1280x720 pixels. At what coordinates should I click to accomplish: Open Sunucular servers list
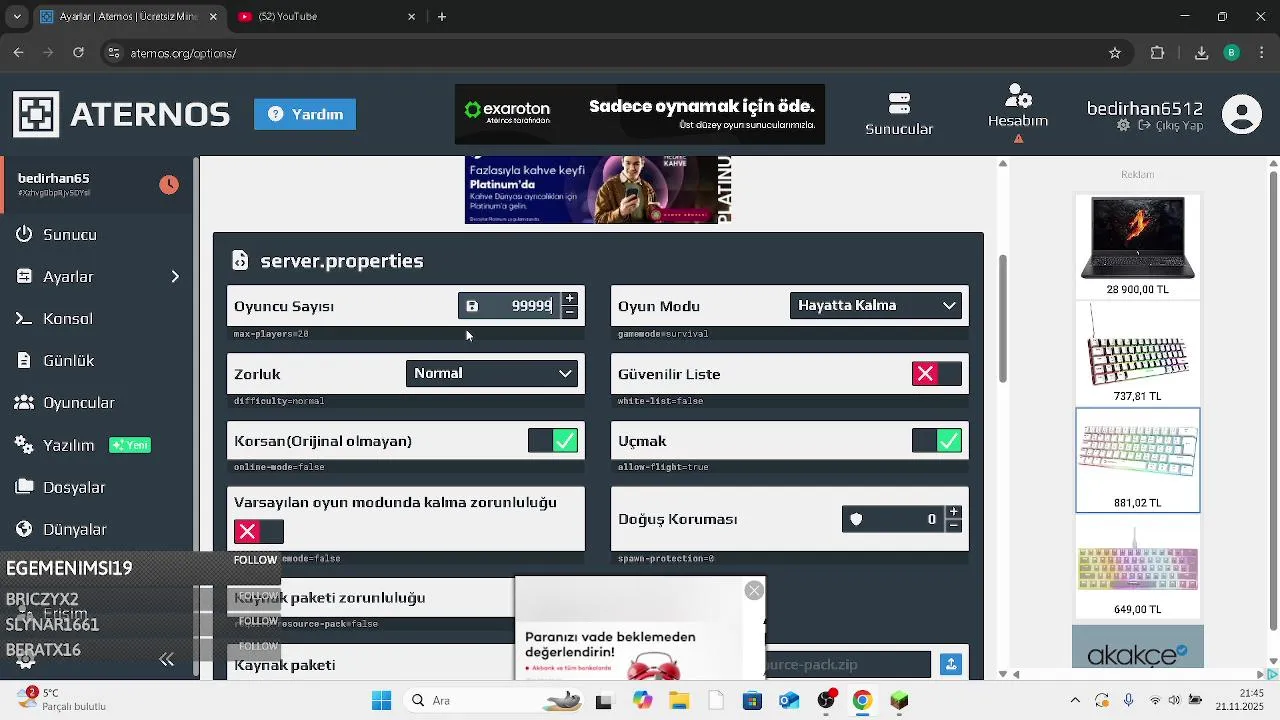899,114
